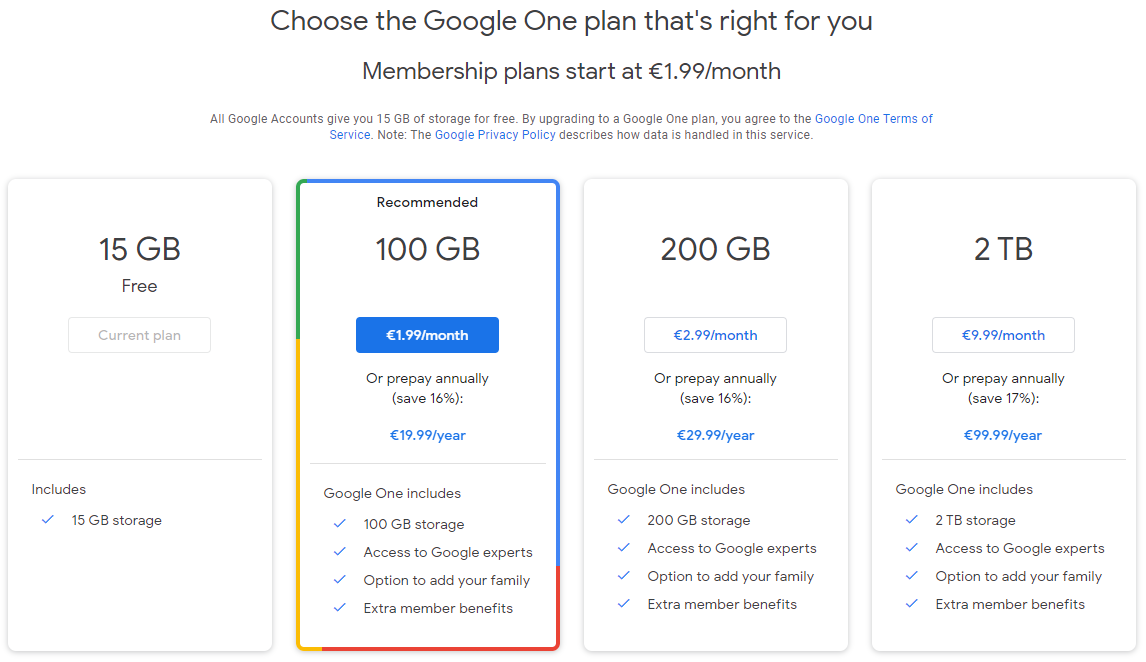
Task: Click the checkmark beside 15 GB storage
Action: click(48, 520)
